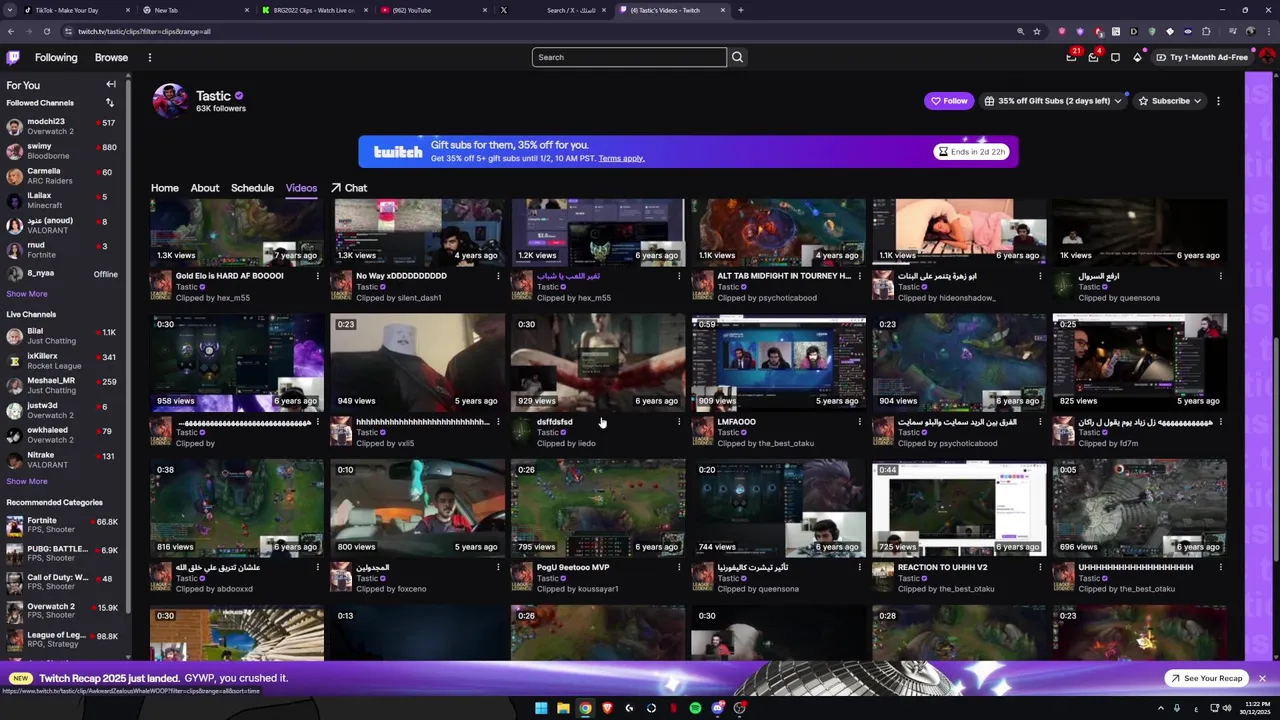The image size is (1280, 720).
Task: Play the REACTION TO UHHH V2 thumbnail
Action: (959, 508)
